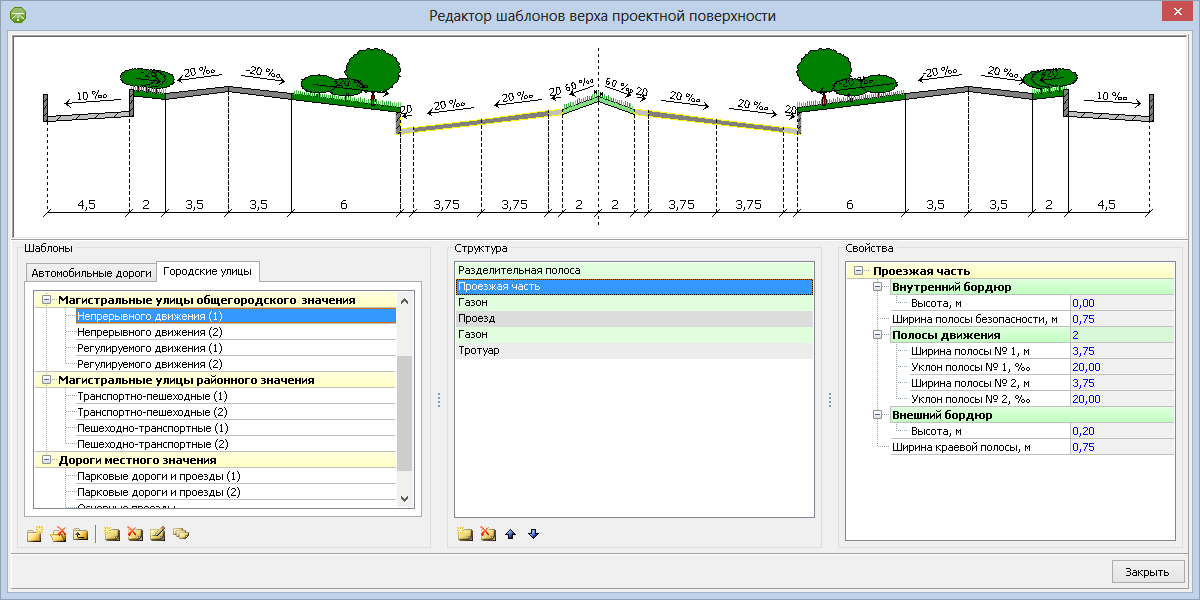Add a new element in Структура panel
1200x600 pixels.
click(x=464, y=534)
